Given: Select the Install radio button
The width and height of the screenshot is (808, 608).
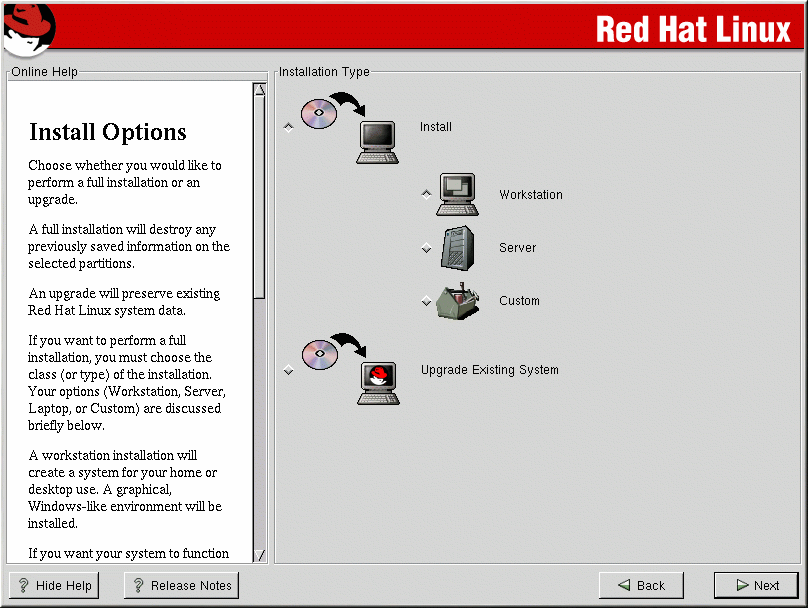Looking at the screenshot, I should [289, 127].
